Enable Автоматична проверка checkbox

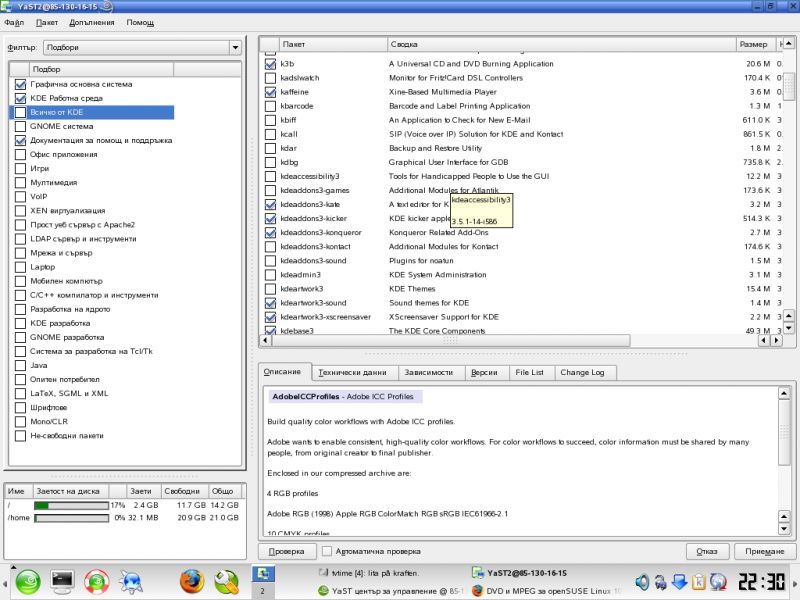[327, 551]
